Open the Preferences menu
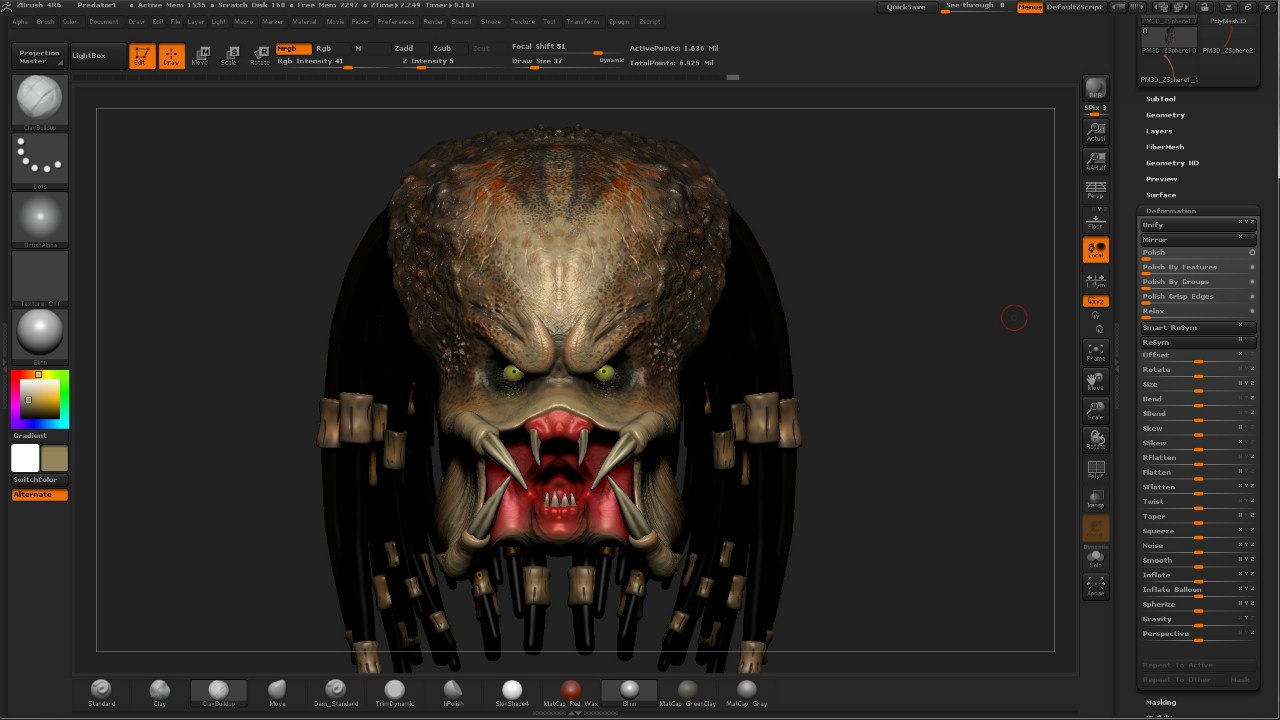Image resolution: width=1280 pixels, height=720 pixels. click(396, 21)
